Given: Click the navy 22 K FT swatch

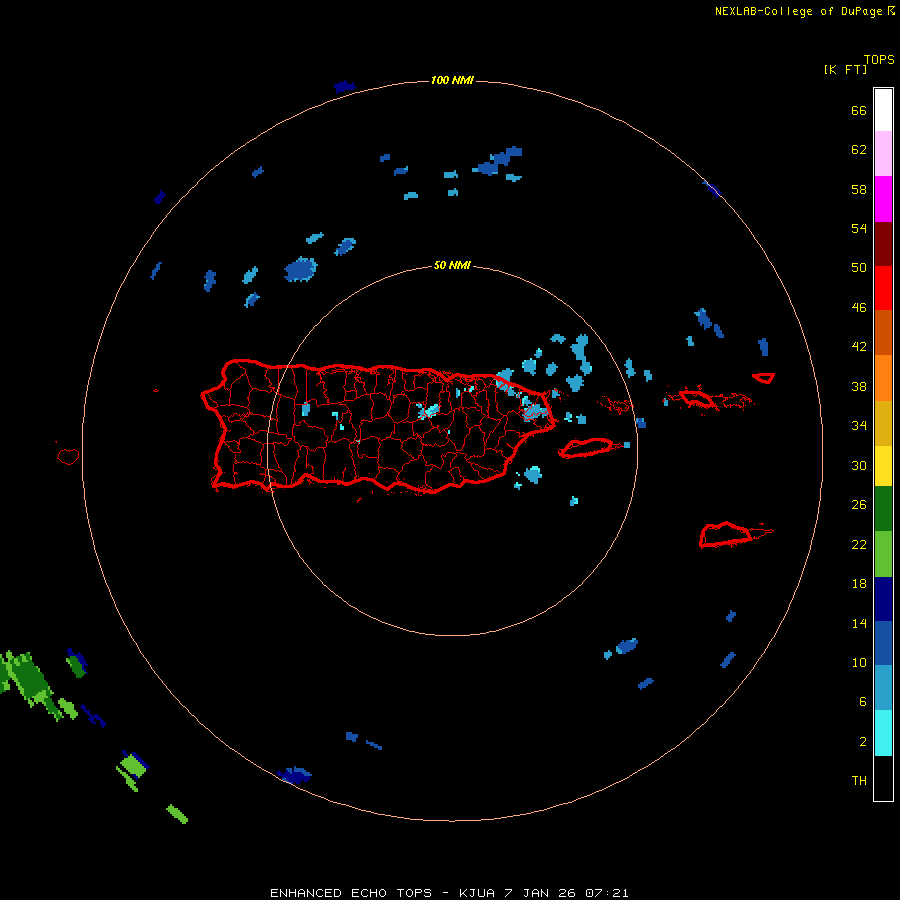Looking at the screenshot, I should coord(883,599).
